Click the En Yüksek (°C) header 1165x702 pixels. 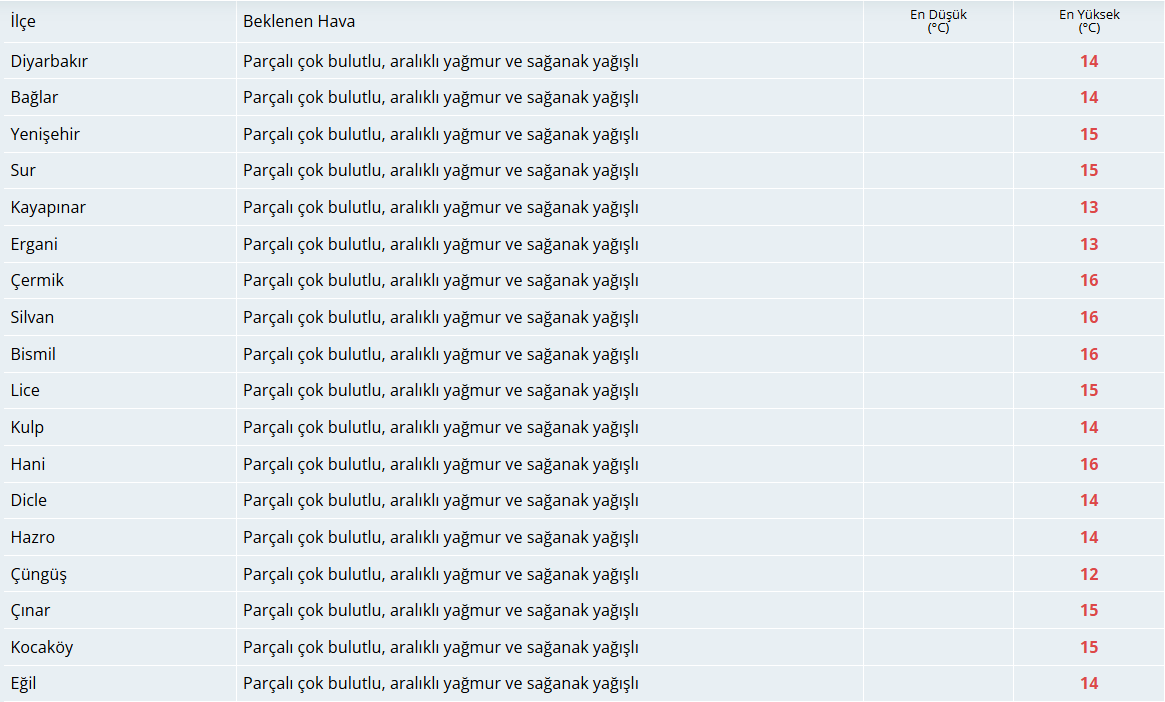pyautogui.click(x=1089, y=22)
